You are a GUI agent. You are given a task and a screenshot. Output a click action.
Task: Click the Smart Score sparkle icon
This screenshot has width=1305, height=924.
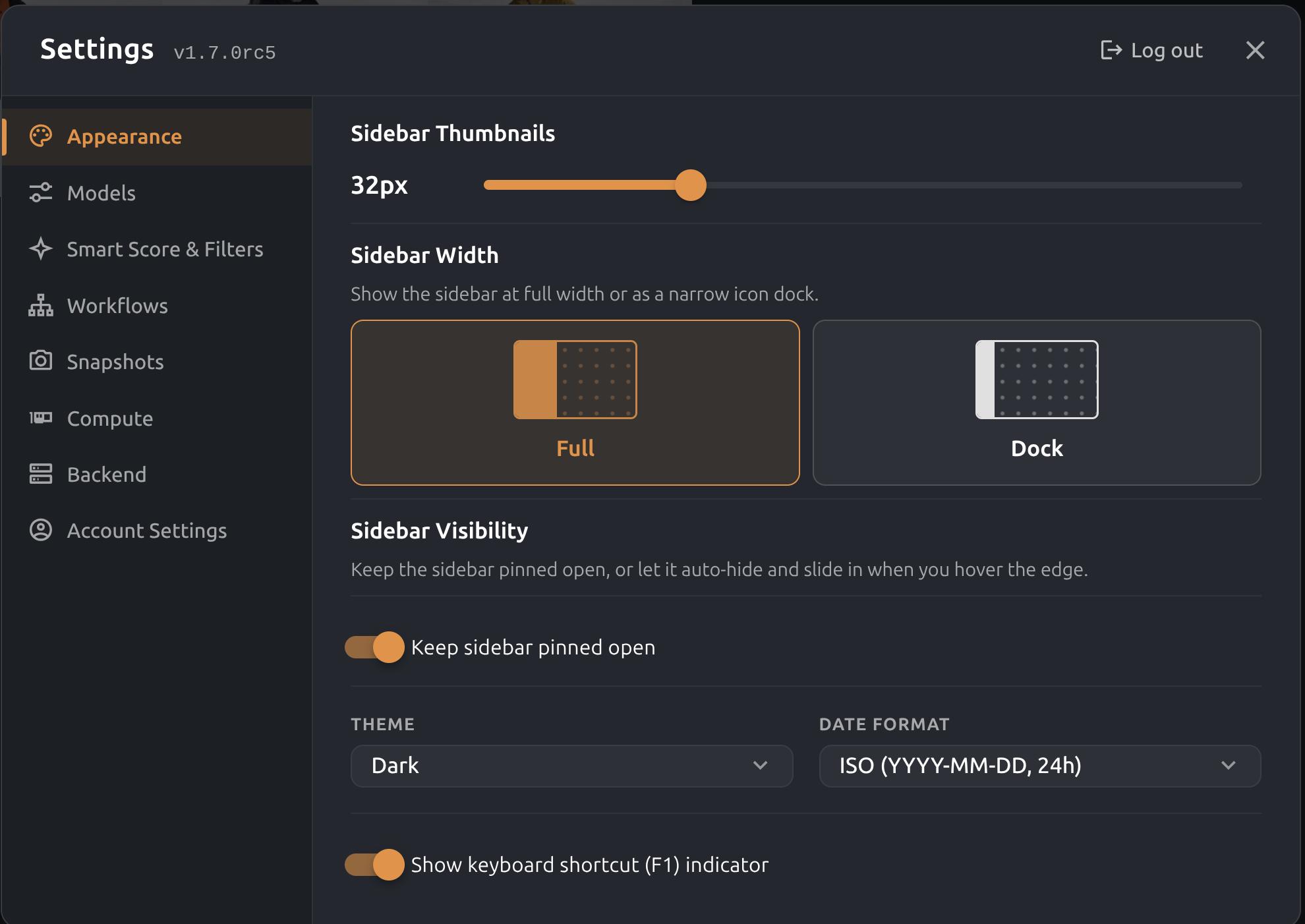pyautogui.click(x=41, y=248)
